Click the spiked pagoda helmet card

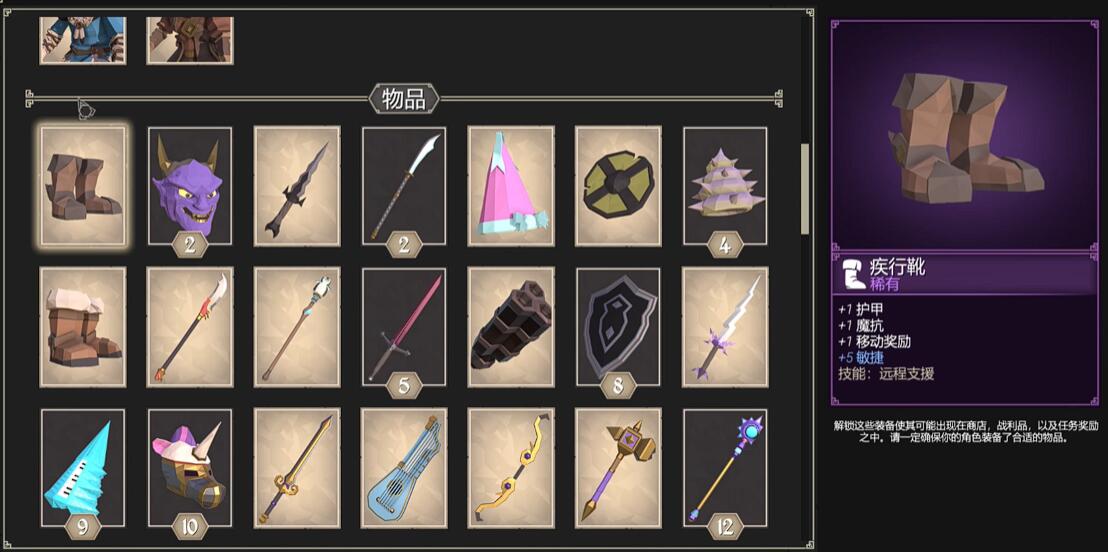click(725, 186)
